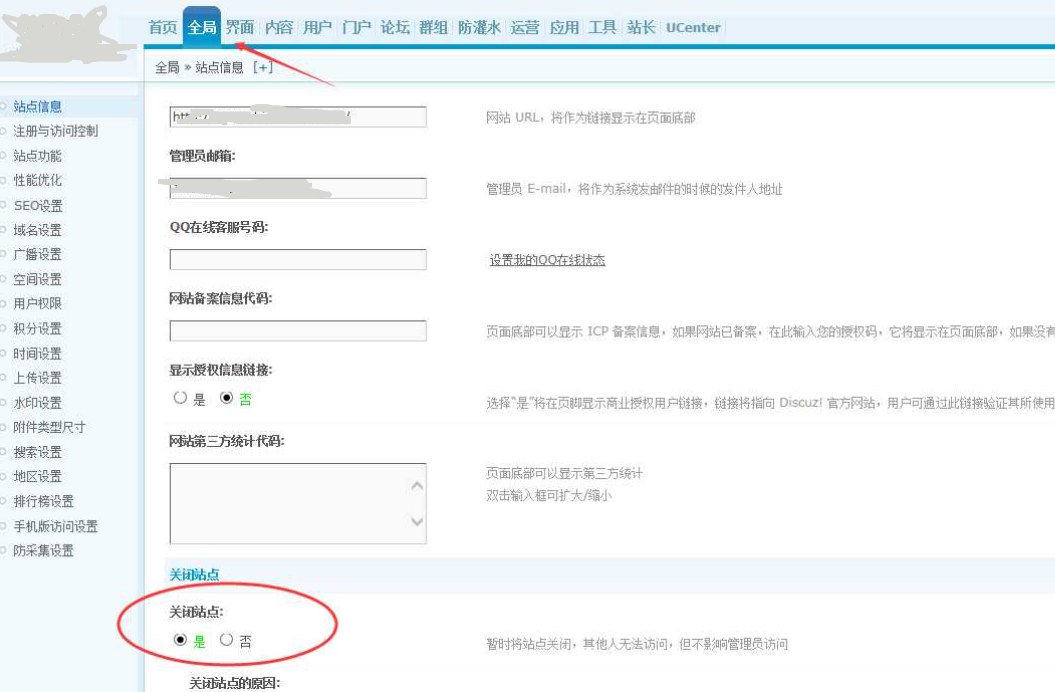Screen dimensions: 1055x692
Task: Open 手机版访问设置 sidebar item
Action: [56, 526]
